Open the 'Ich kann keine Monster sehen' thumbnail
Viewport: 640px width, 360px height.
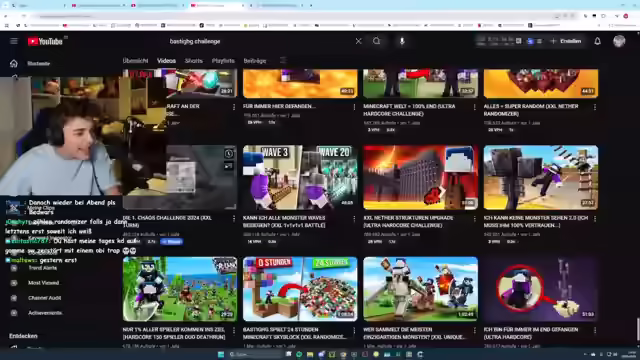(x=541, y=178)
